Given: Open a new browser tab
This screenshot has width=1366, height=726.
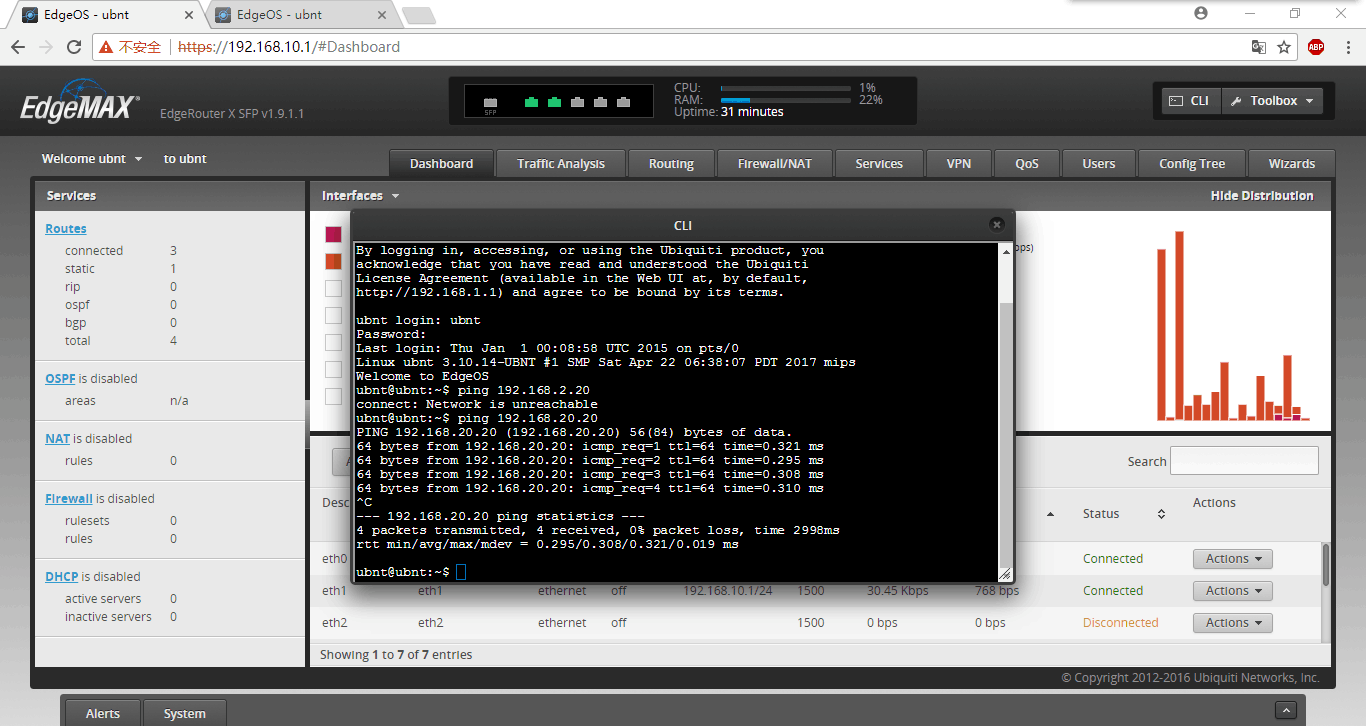Looking at the screenshot, I should pos(418,15).
